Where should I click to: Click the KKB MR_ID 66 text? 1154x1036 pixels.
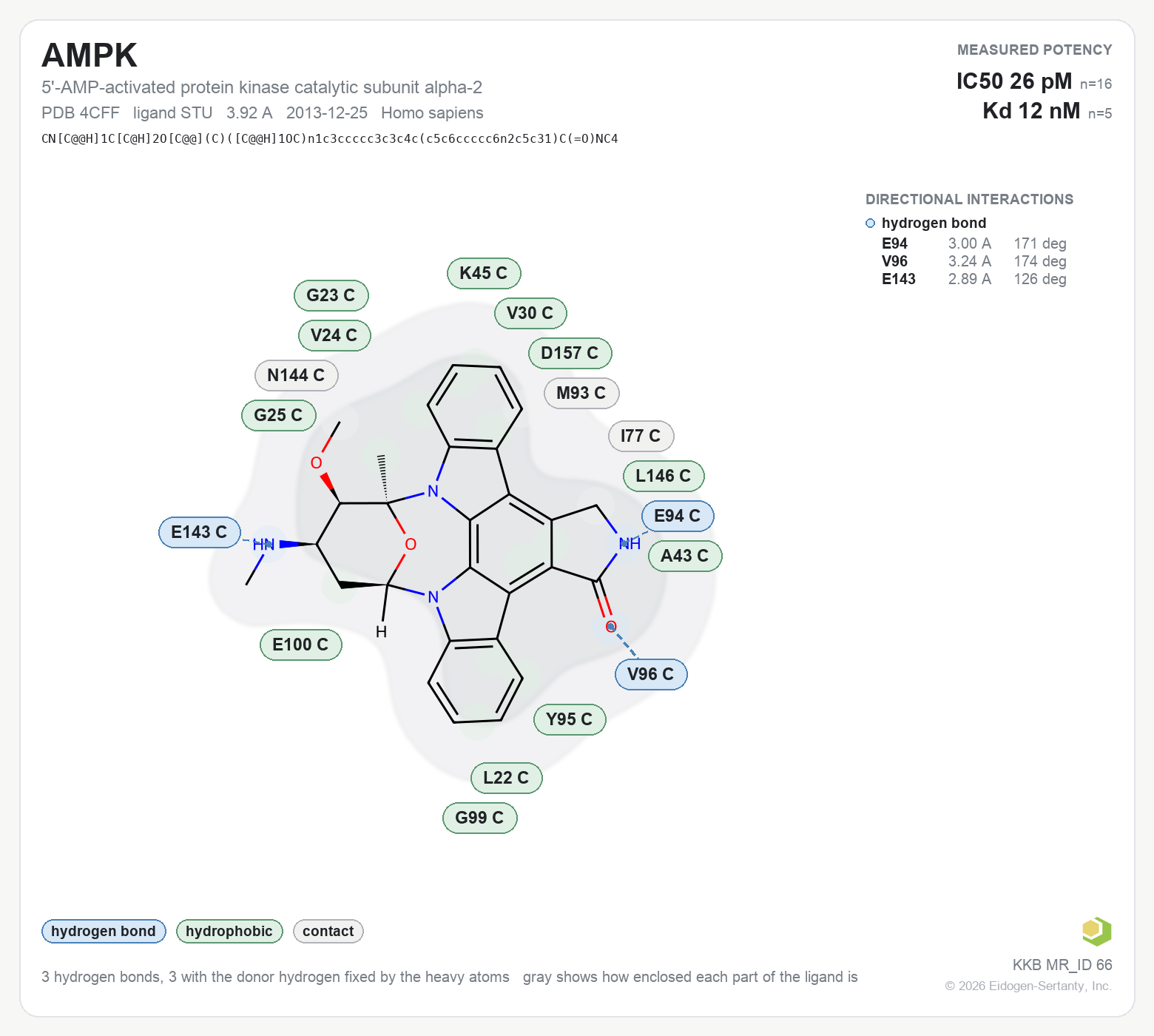[x=1062, y=965]
